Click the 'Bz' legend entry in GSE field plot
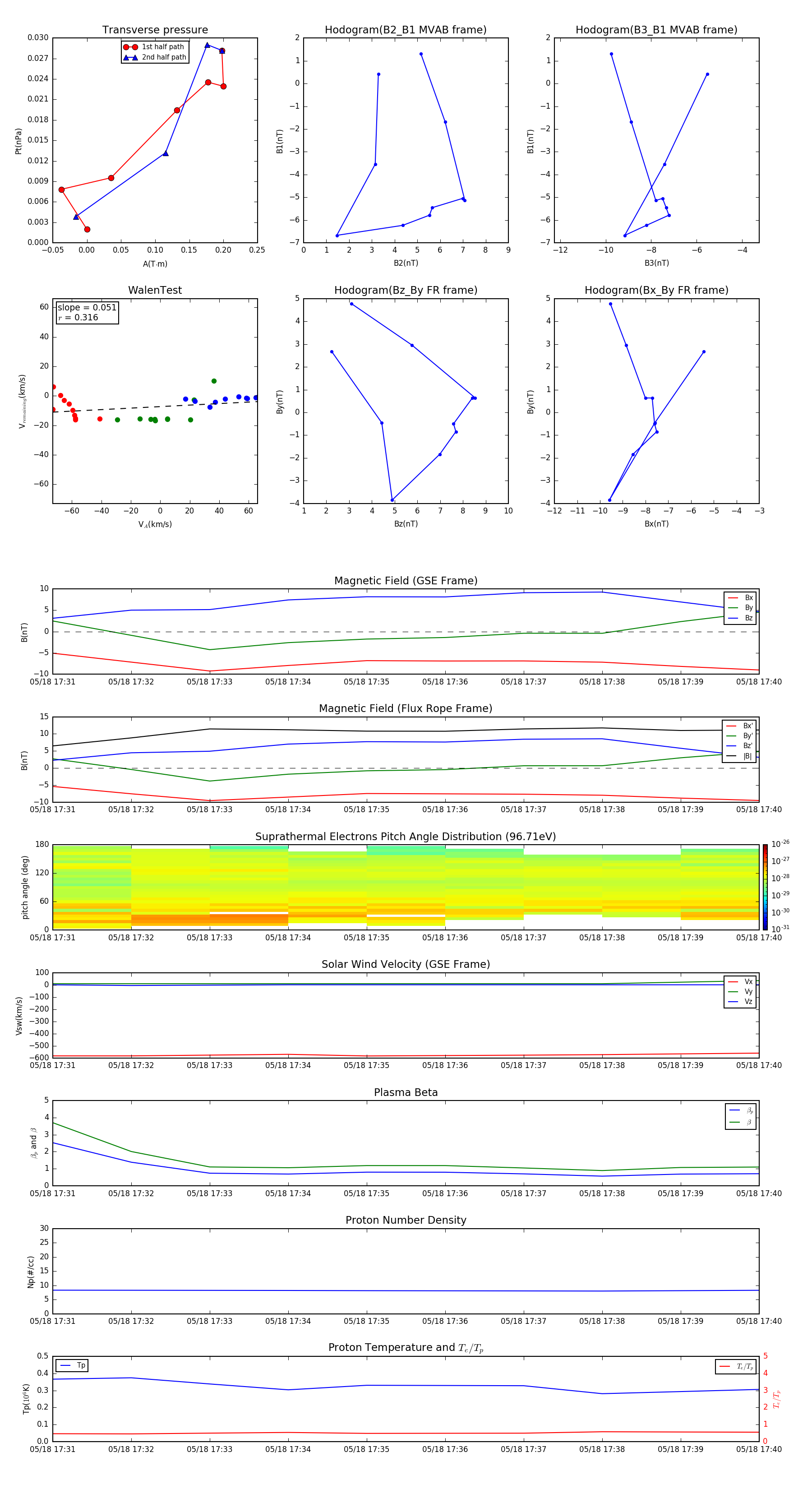812x1489 pixels. pos(740,618)
